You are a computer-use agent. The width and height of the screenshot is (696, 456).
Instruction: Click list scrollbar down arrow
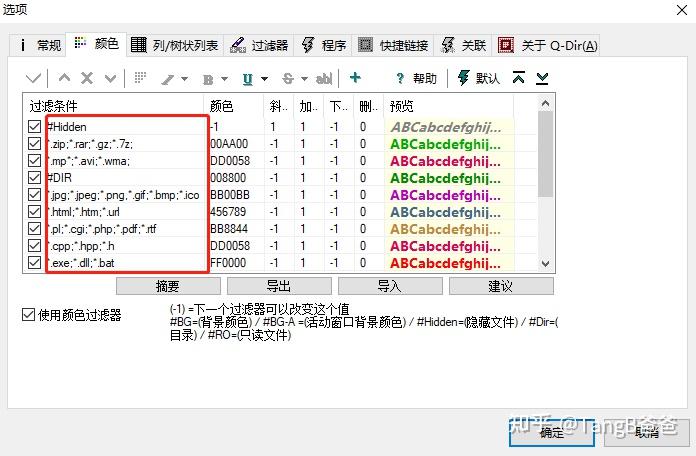point(546,263)
